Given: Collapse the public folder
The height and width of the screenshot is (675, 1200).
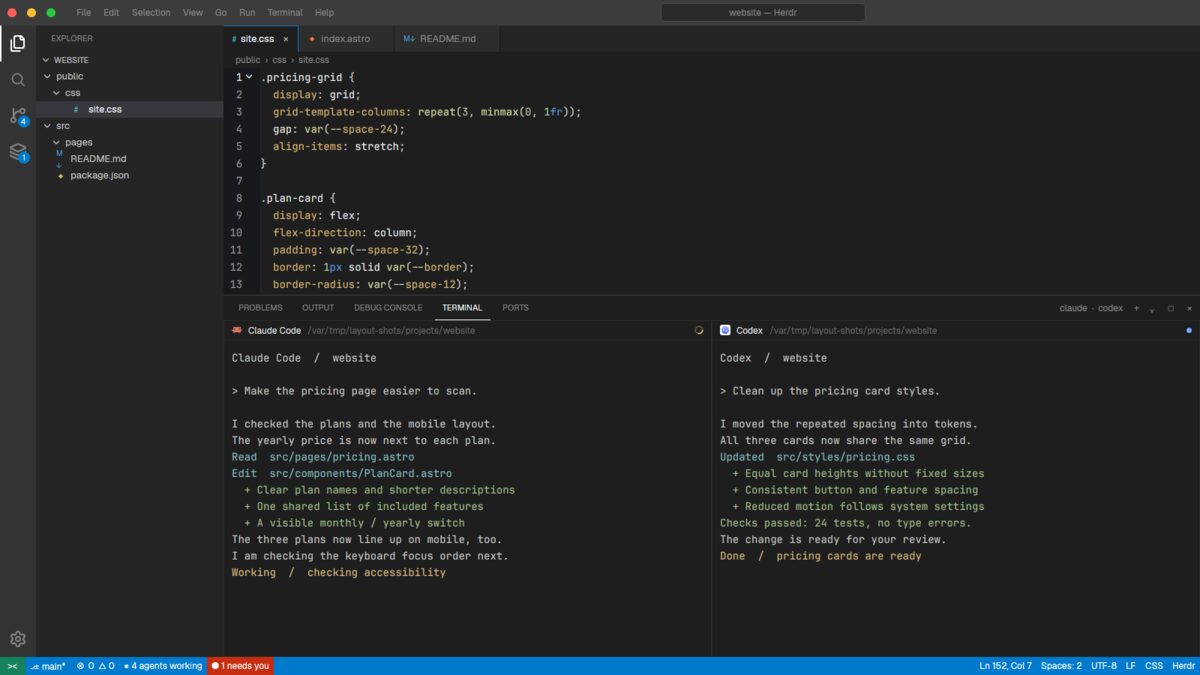Looking at the screenshot, I should point(46,76).
